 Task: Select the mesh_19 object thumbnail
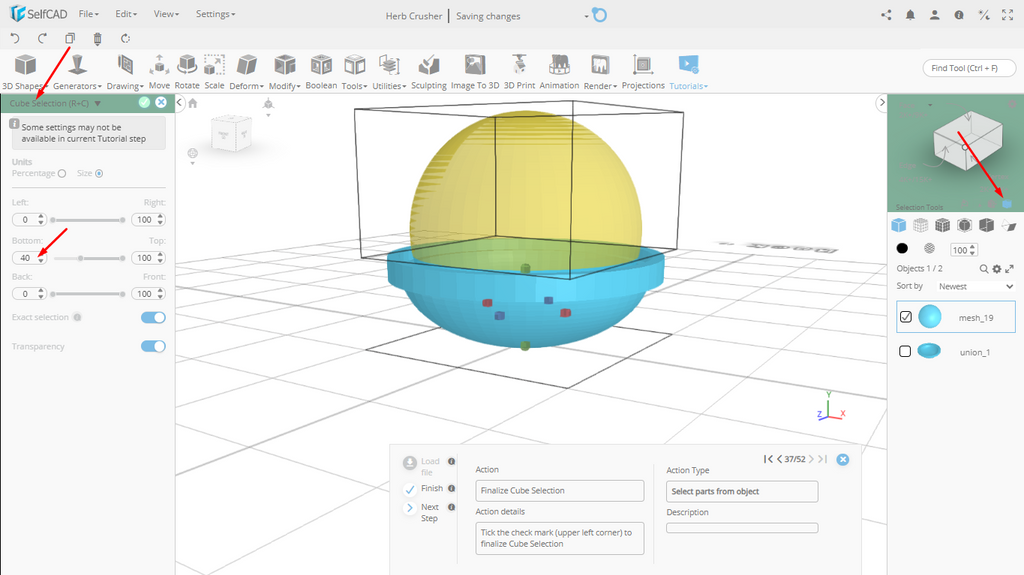point(929,317)
